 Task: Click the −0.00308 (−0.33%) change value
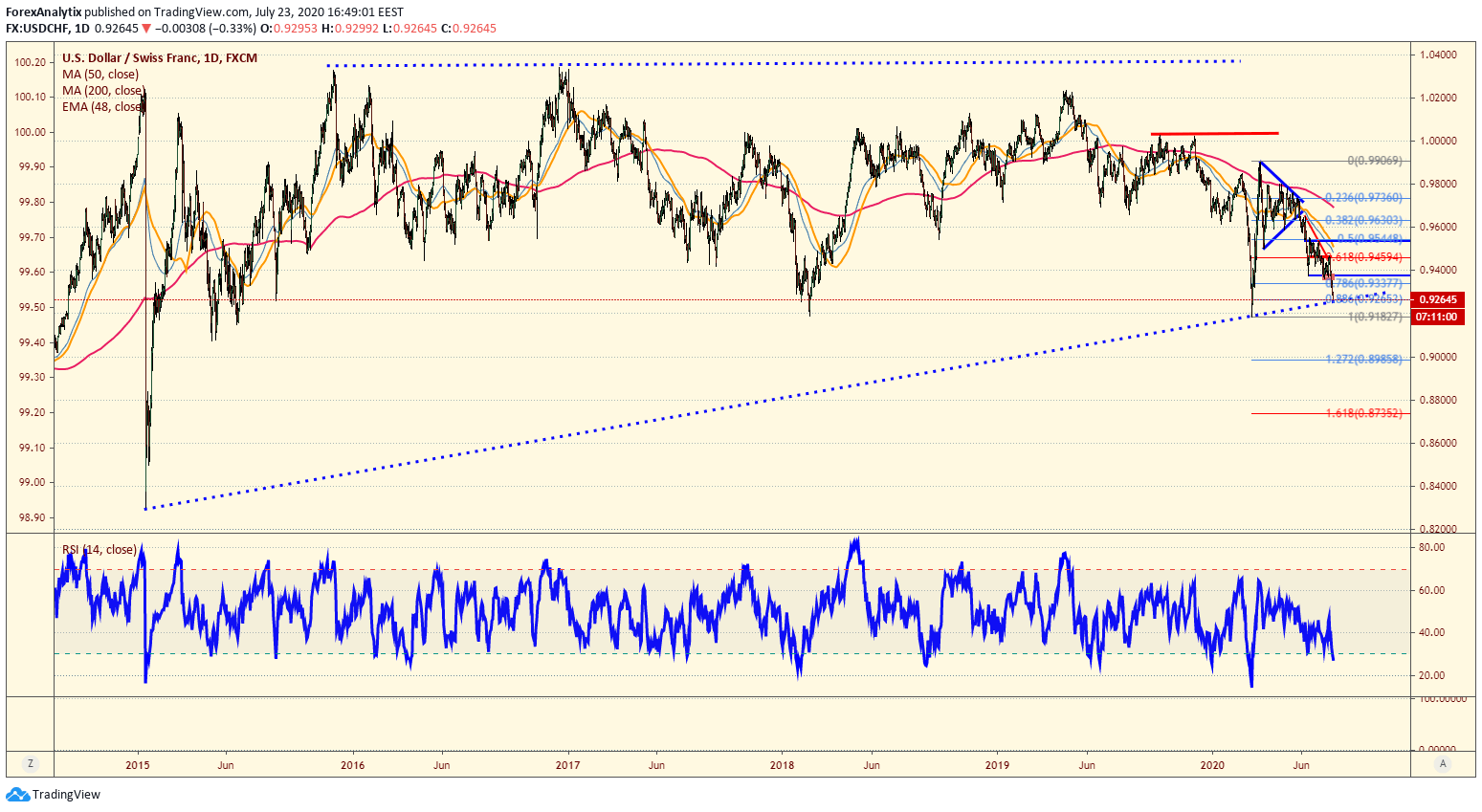coord(206,29)
